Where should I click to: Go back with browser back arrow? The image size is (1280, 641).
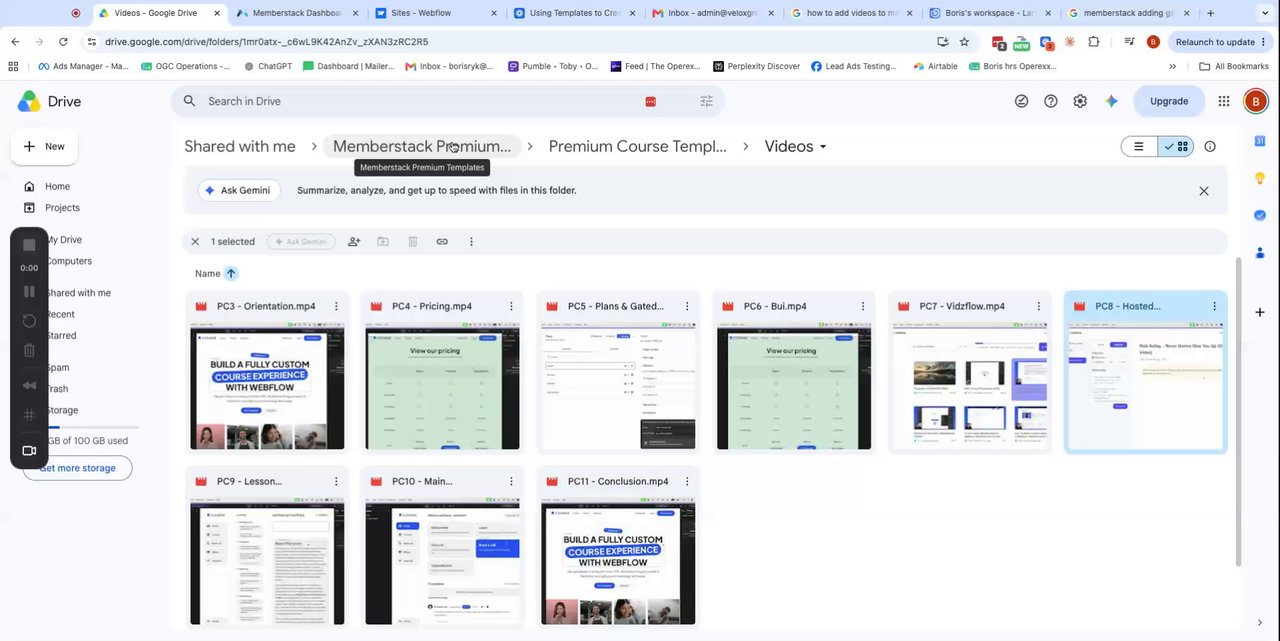click(x=15, y=42)
